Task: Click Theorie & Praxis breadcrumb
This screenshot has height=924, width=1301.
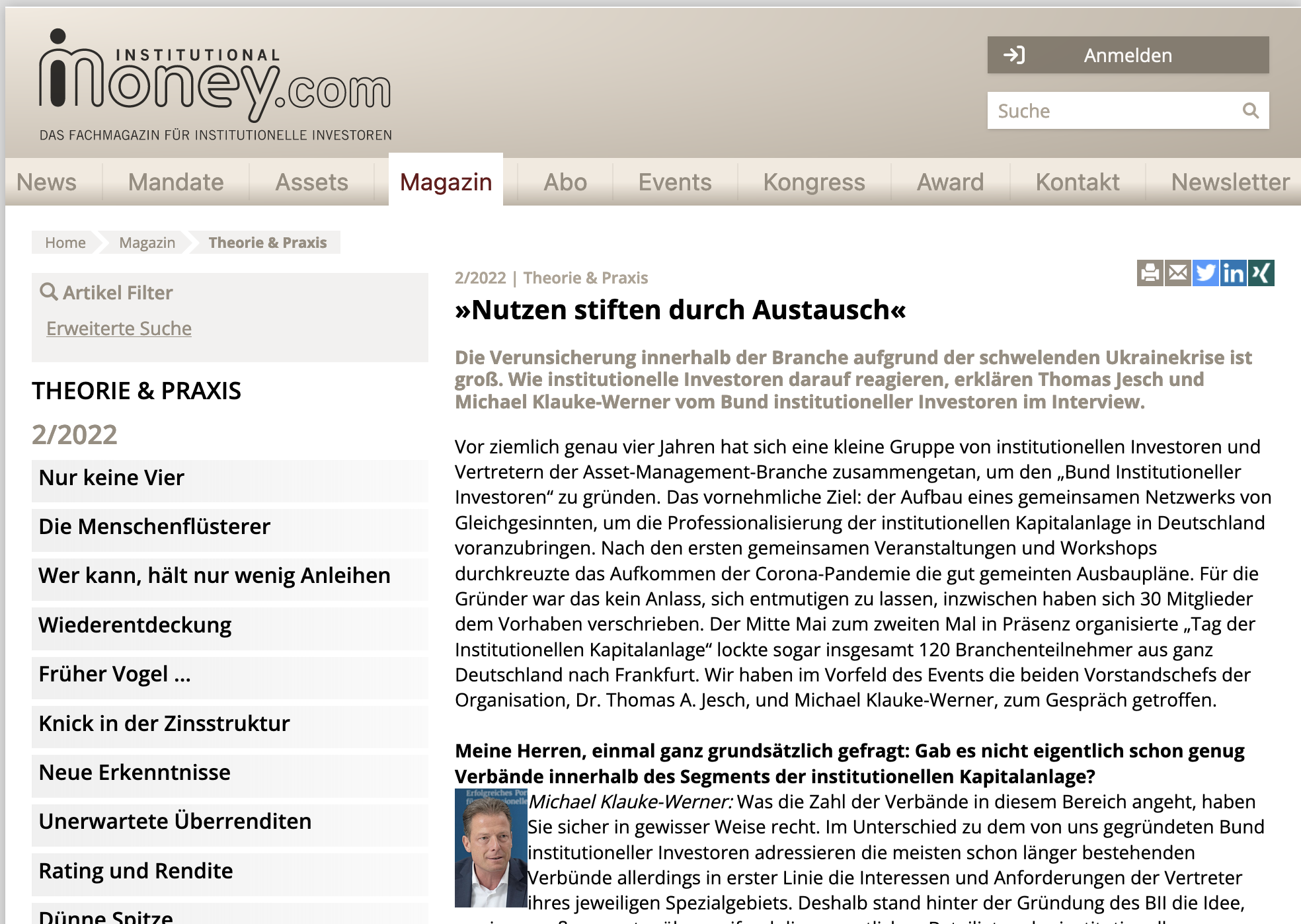Action: pos(268,243)
